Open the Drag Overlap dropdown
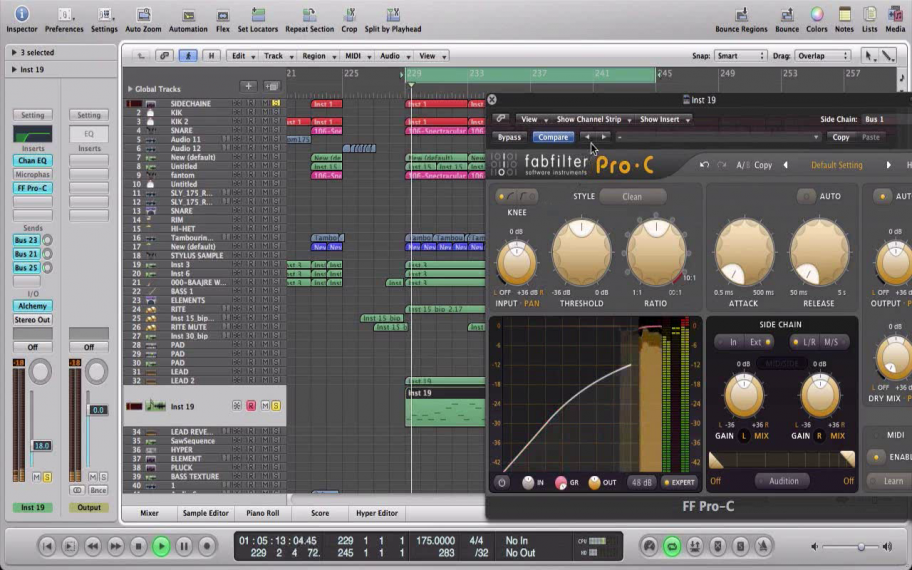Screen dimensions: 912x570 [x=822, y=56]
